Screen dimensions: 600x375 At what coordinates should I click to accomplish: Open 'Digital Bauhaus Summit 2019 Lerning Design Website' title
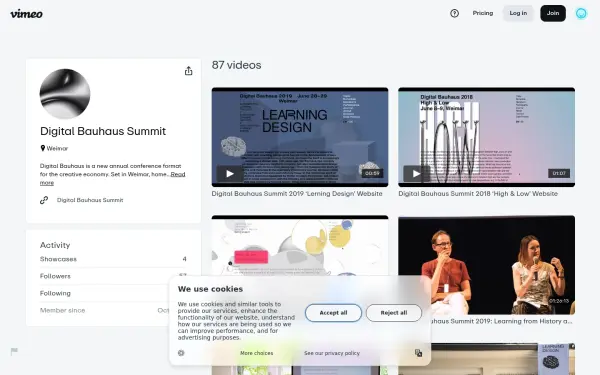pos(297,194)
